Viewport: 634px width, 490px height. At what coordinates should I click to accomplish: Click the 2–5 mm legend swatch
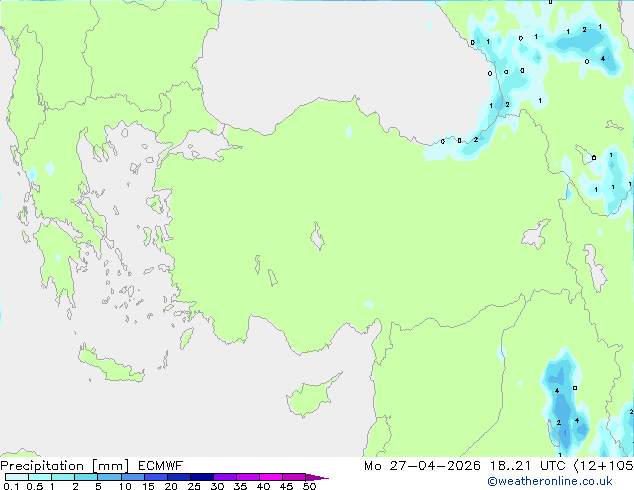click(x=86, y=477)
